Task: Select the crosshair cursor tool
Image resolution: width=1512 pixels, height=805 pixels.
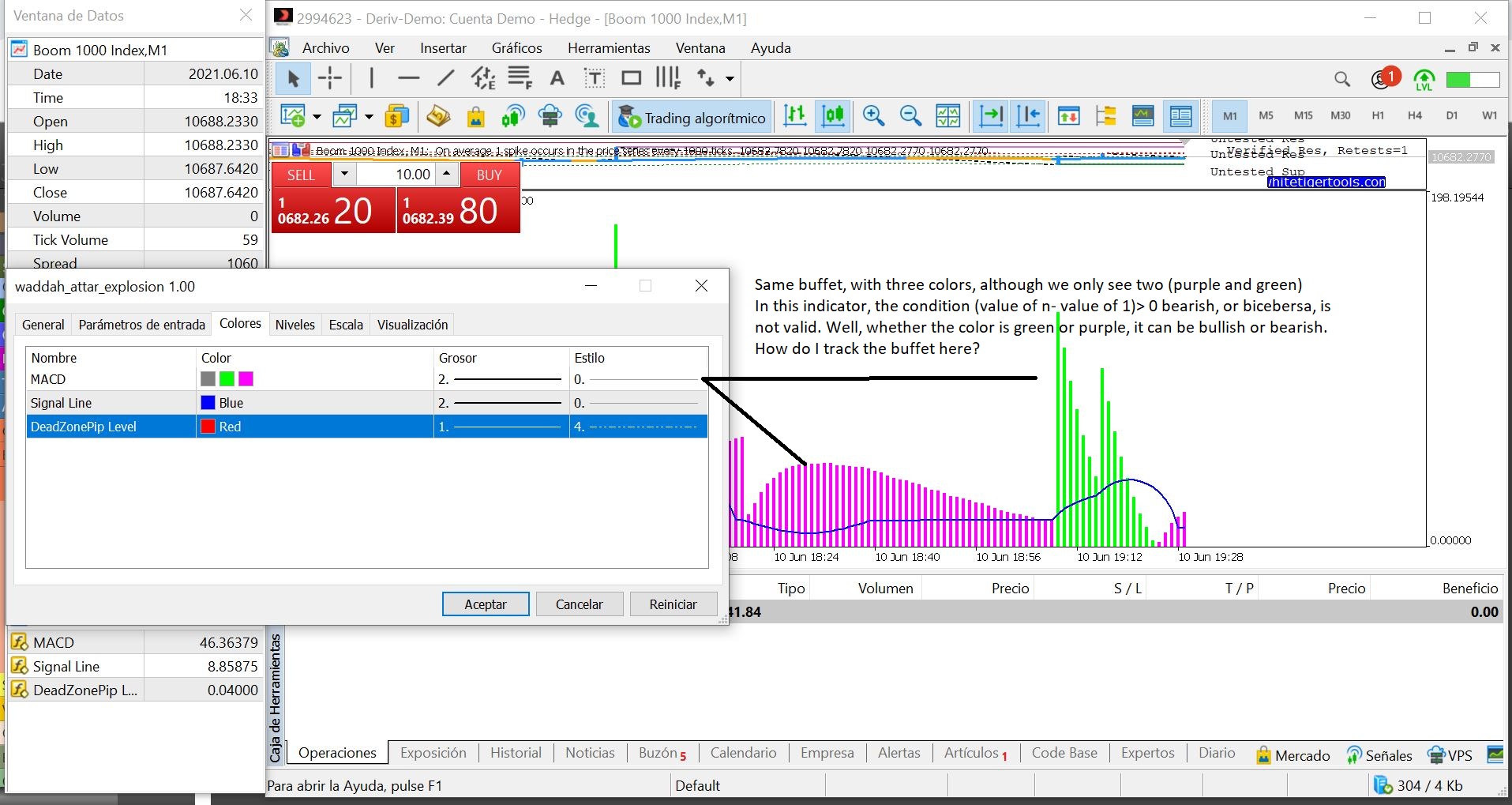Action: pos(330,78)
